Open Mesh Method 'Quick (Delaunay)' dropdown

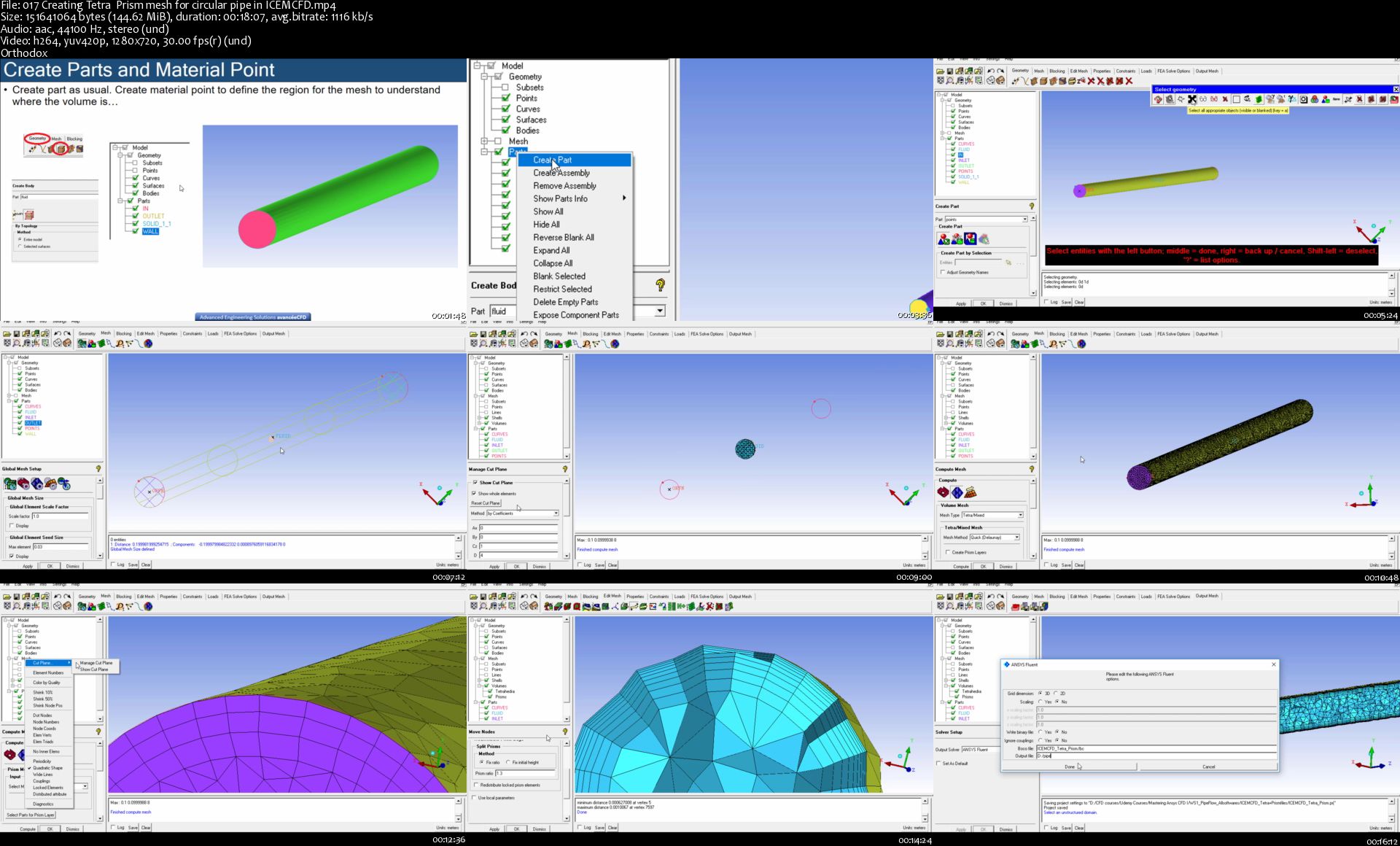tap(1016, 538)
